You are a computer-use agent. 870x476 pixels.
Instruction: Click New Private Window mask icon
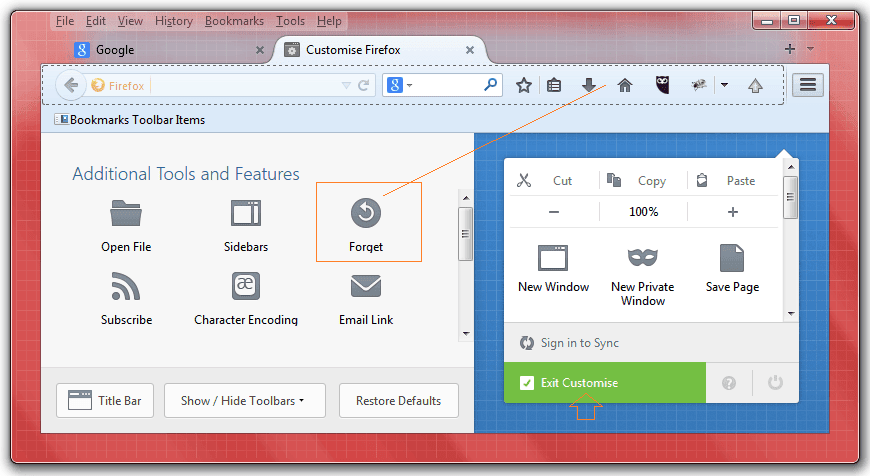click(x=643, y=257)
